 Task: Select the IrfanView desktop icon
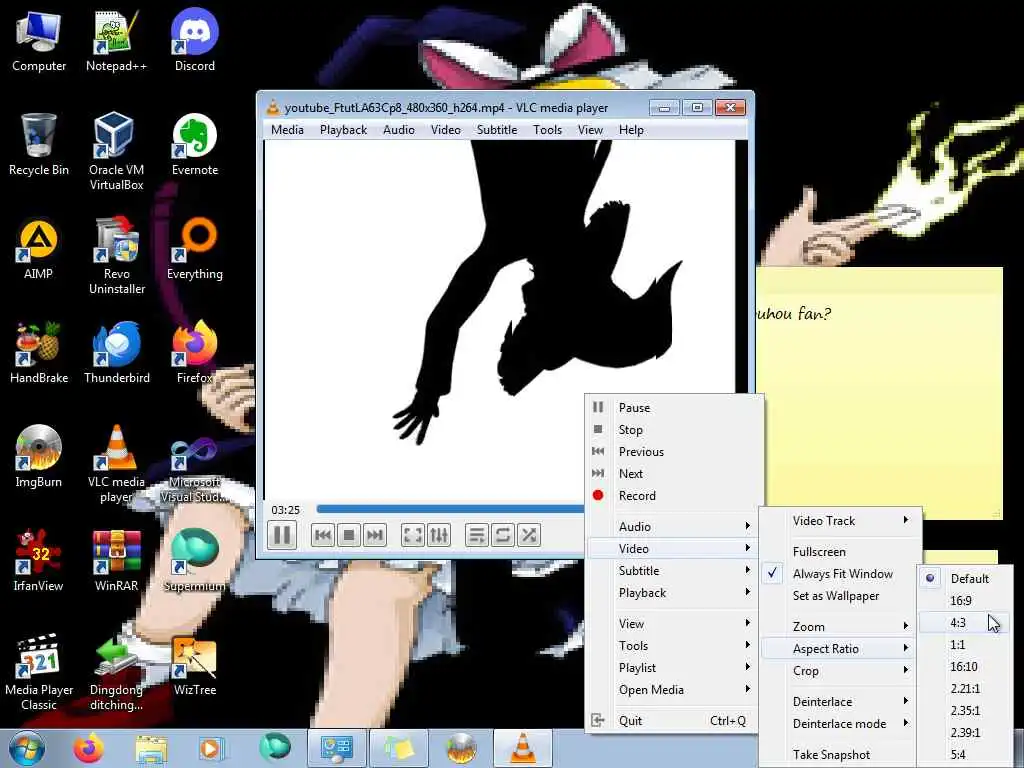(x=39, y=560)
